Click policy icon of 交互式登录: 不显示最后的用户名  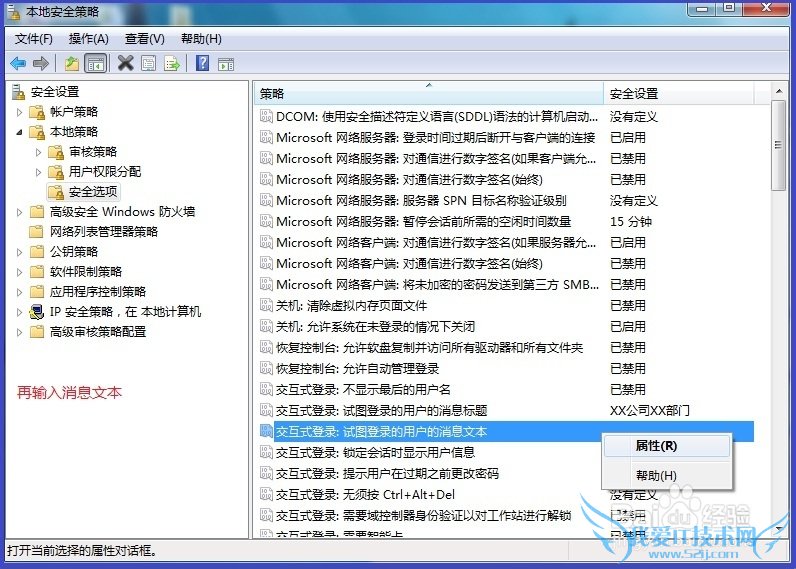(267, 389)
